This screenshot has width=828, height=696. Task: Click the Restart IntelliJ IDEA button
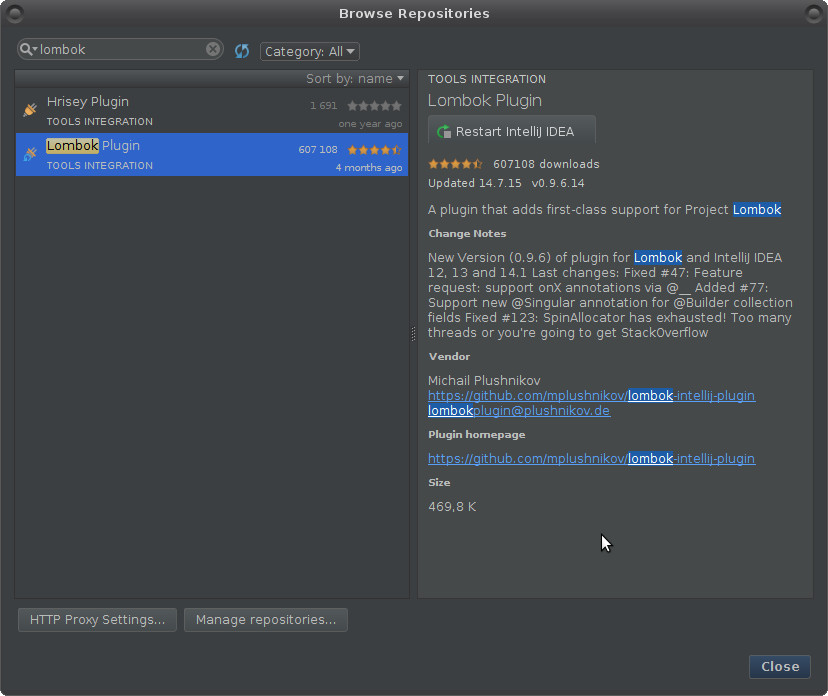click(x=511, y=129)
